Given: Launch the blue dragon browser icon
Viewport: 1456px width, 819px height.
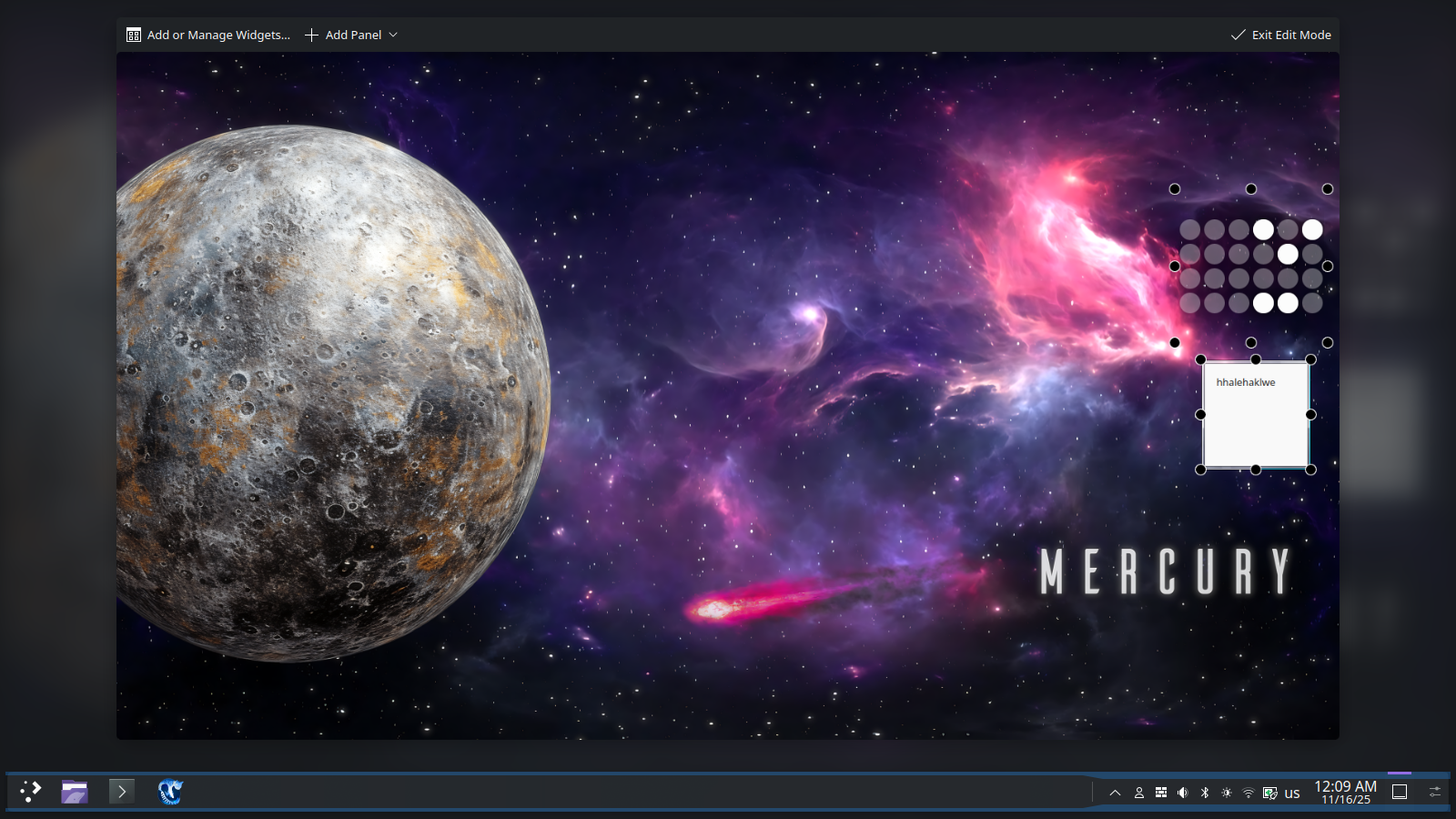Looking at the screenshot, I should (170, 792).
